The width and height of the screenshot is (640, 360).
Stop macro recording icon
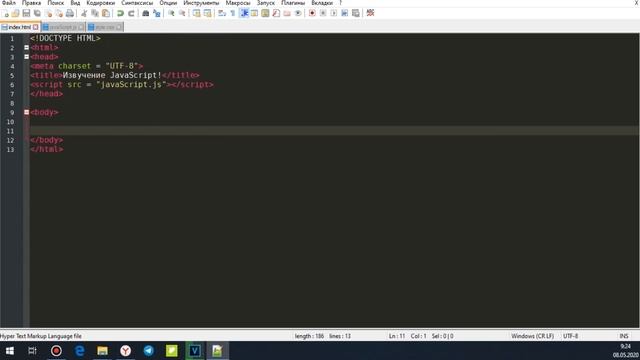click(323, 13)
